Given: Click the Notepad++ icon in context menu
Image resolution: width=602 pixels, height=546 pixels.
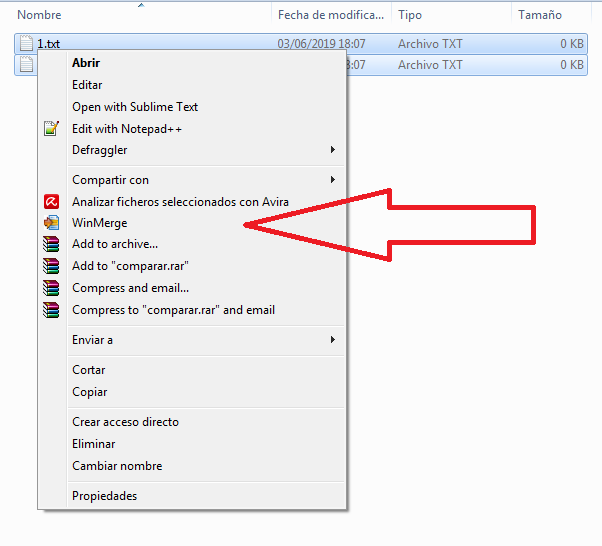Looking at the screenshot, I should 51,128.
